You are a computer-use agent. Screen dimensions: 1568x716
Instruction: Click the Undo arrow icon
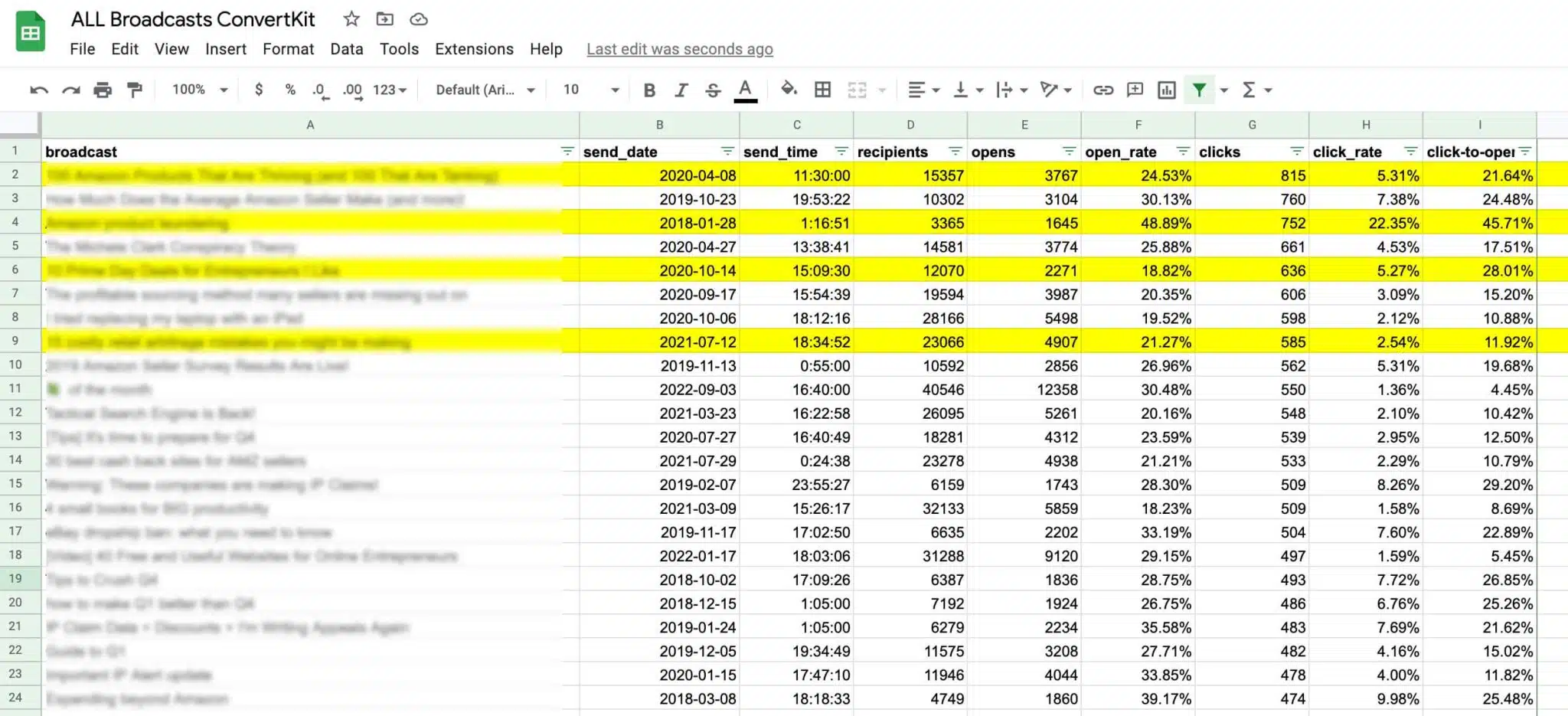click(x=38, y=90)
